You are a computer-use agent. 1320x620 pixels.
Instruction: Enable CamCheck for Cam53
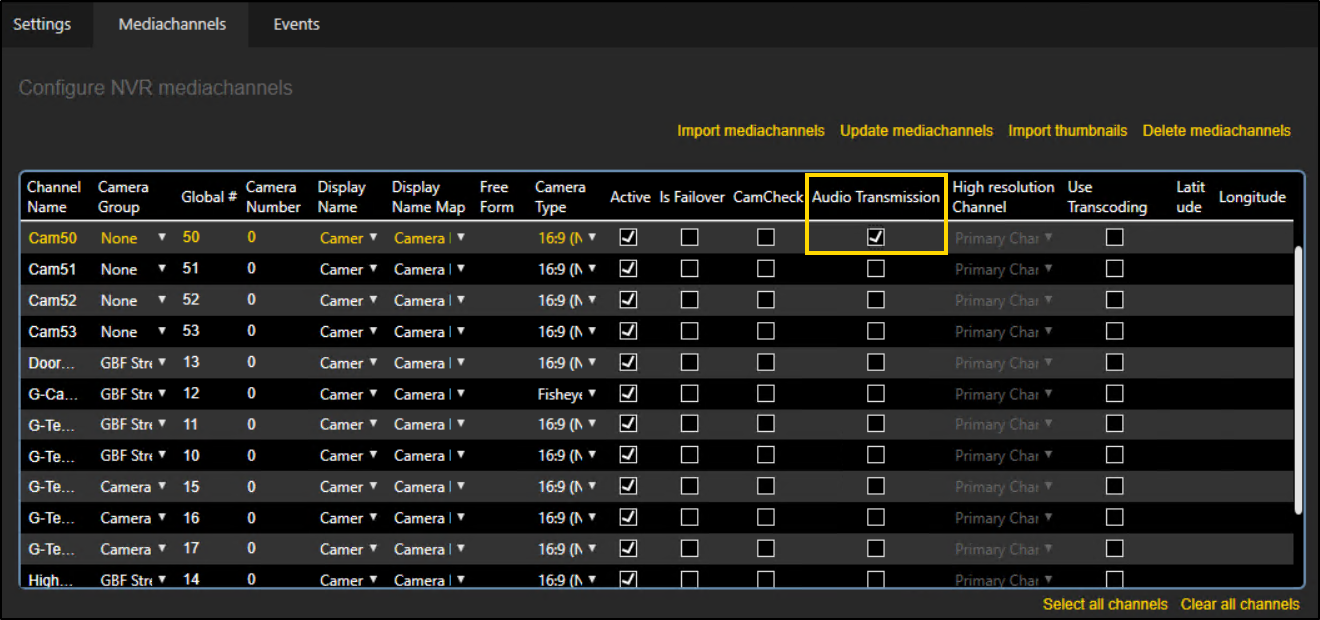765,331
